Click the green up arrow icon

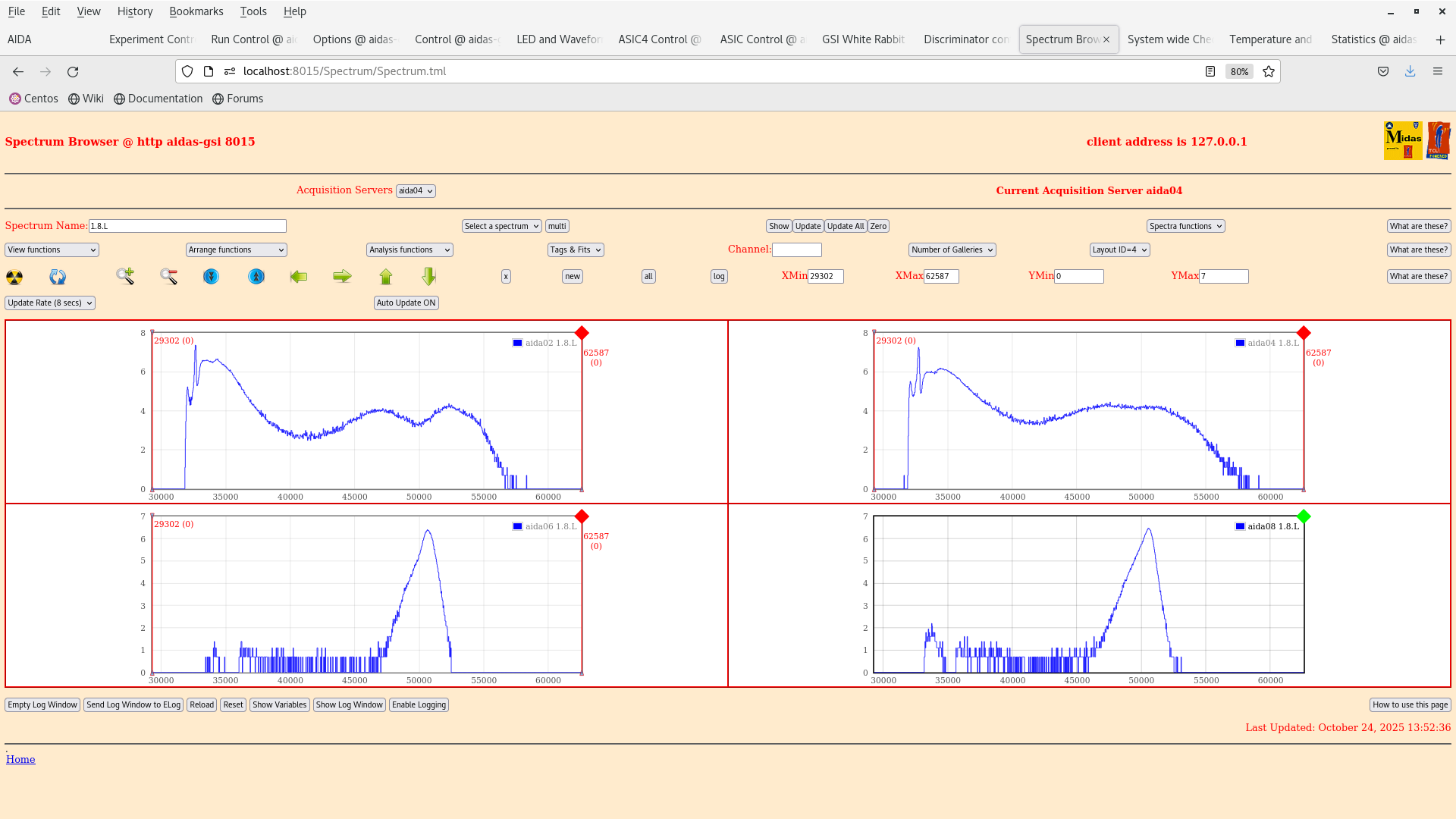tap(385, 276)
